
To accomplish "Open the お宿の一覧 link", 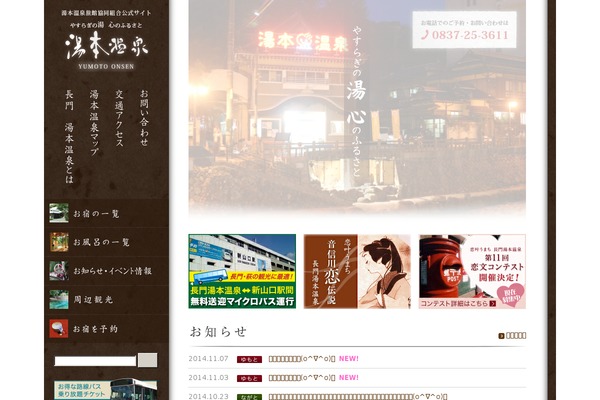I will coord(96,214).
